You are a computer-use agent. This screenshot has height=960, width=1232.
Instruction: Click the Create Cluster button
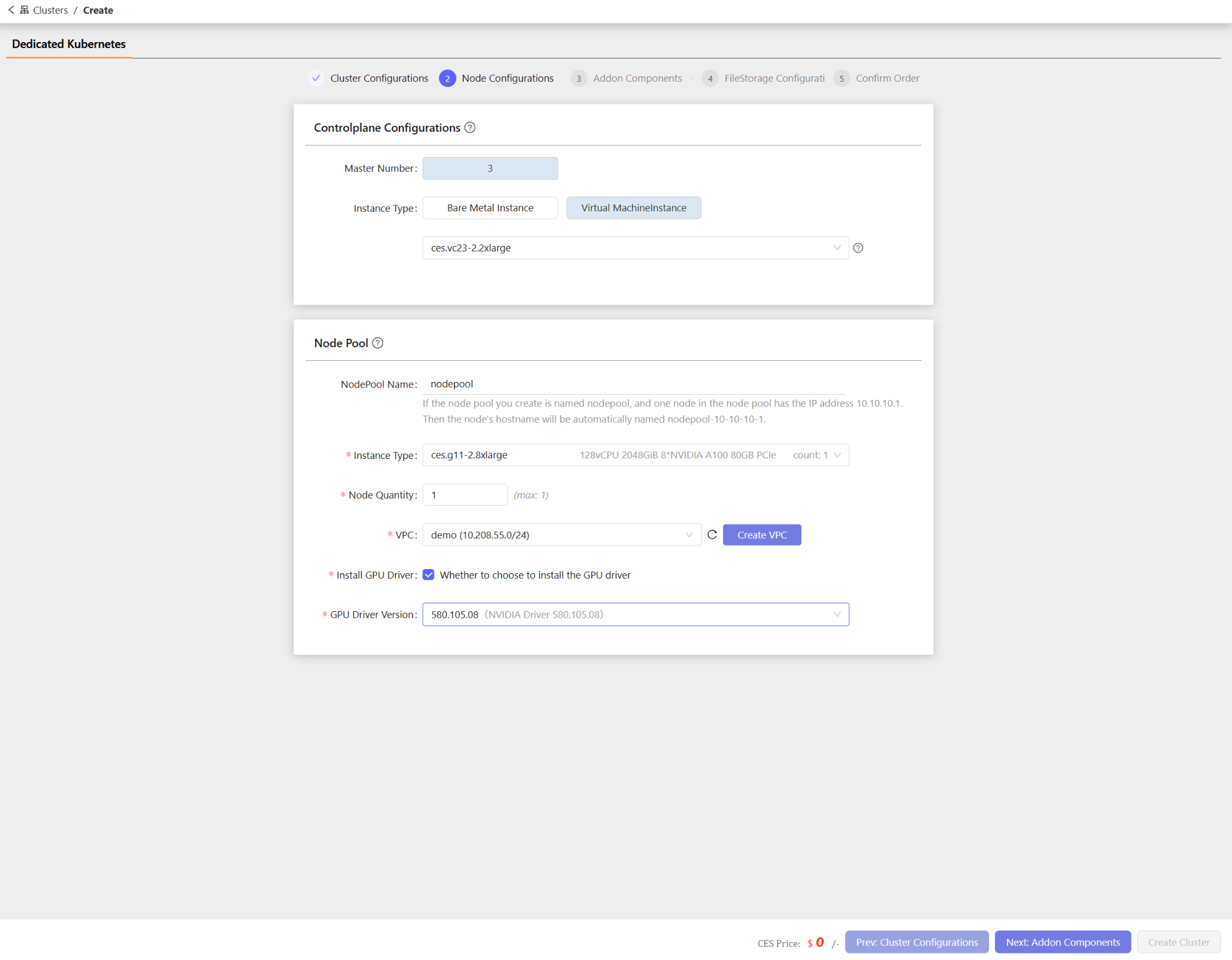click(x=1178, y=942)
